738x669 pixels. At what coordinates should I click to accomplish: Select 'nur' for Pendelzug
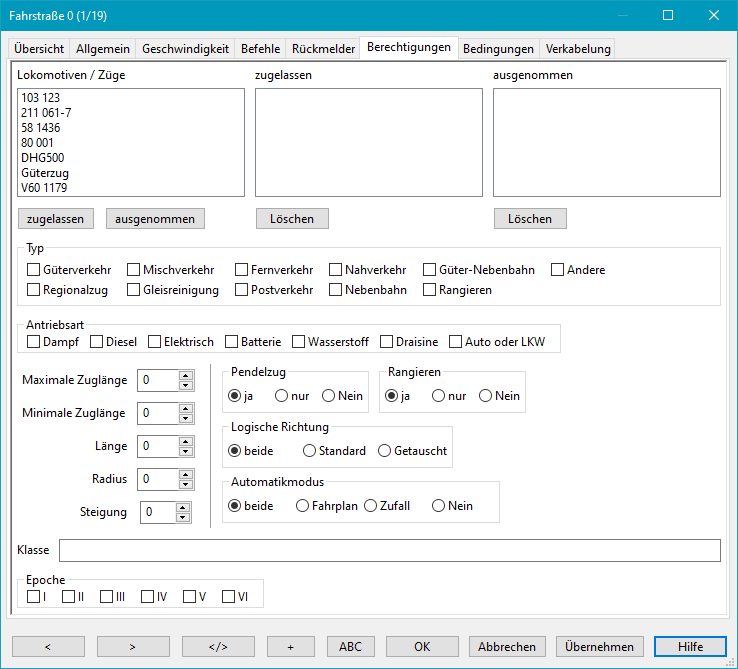point(282,396)
